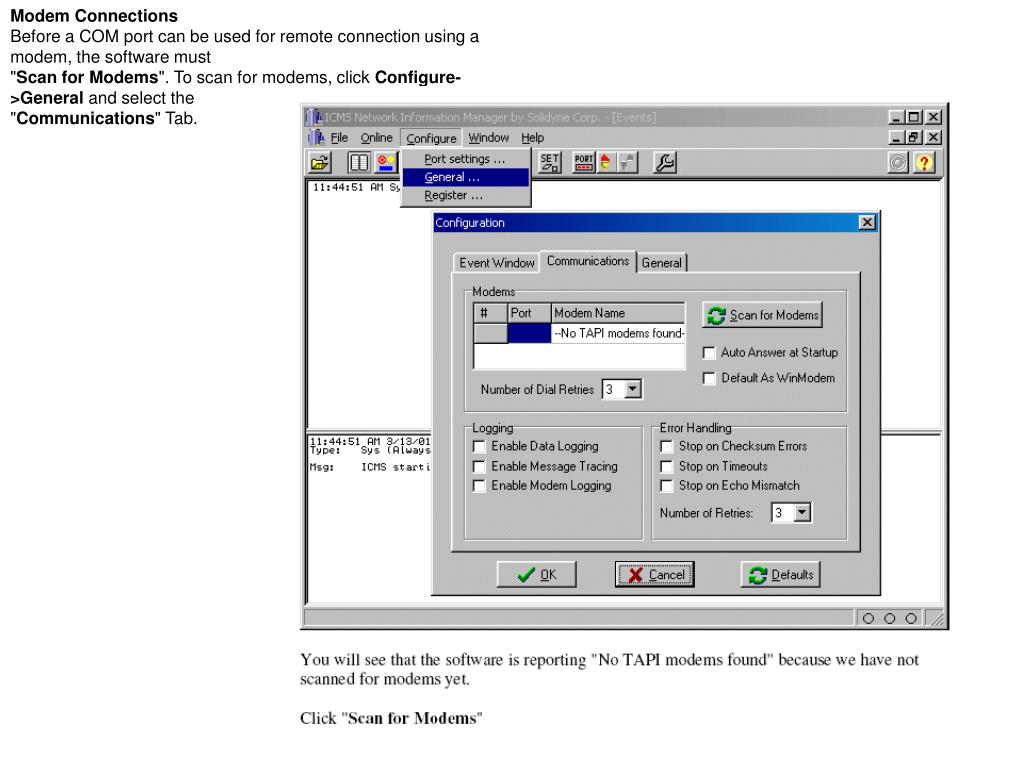Click the open folder toolbar icon
The height and width of the screenshot is (768, 1024).
320,163
